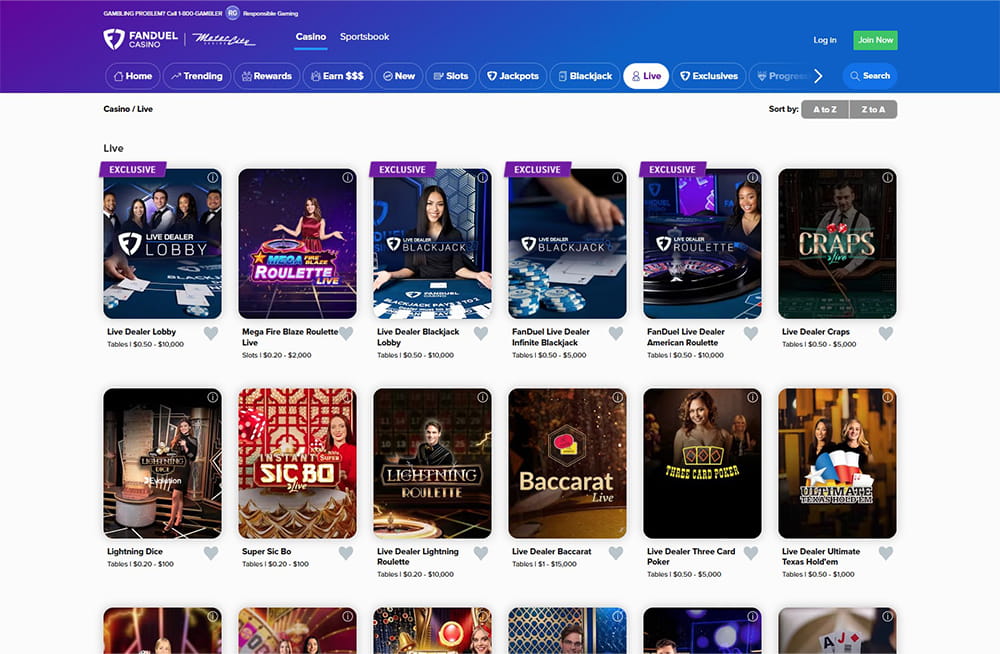Favorite Live Dealer Lightning Roulette

coord(481,553)
